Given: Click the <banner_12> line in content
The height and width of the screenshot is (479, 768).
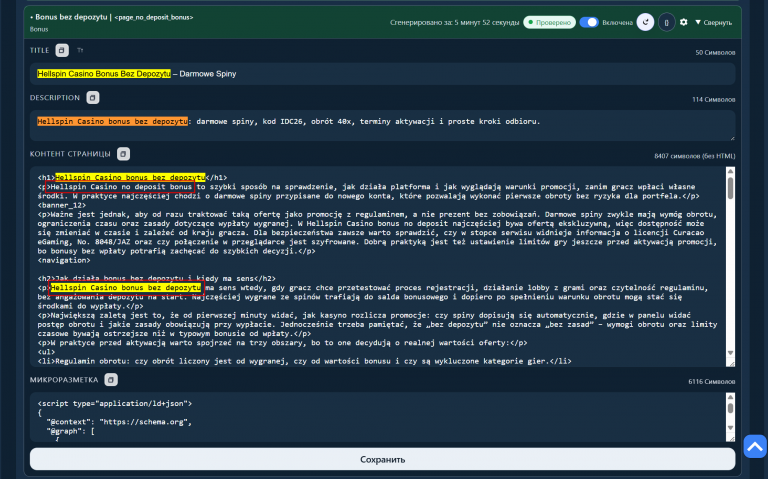Looking at the screenshot, I should 62,205.
